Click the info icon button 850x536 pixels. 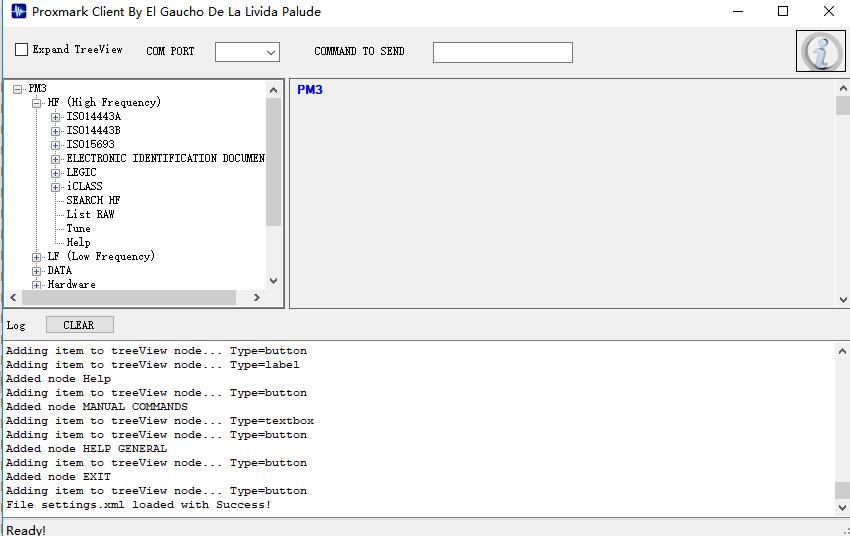[820, 51]
